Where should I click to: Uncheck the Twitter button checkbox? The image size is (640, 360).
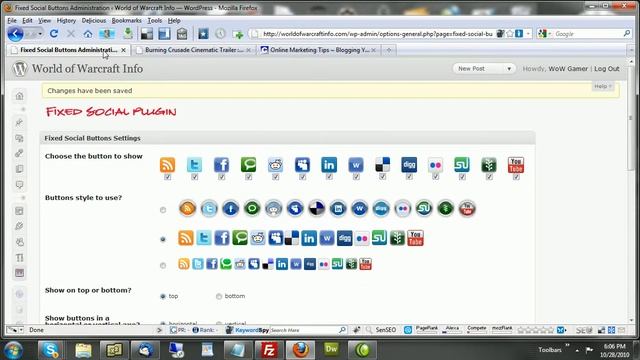(194, 177)
